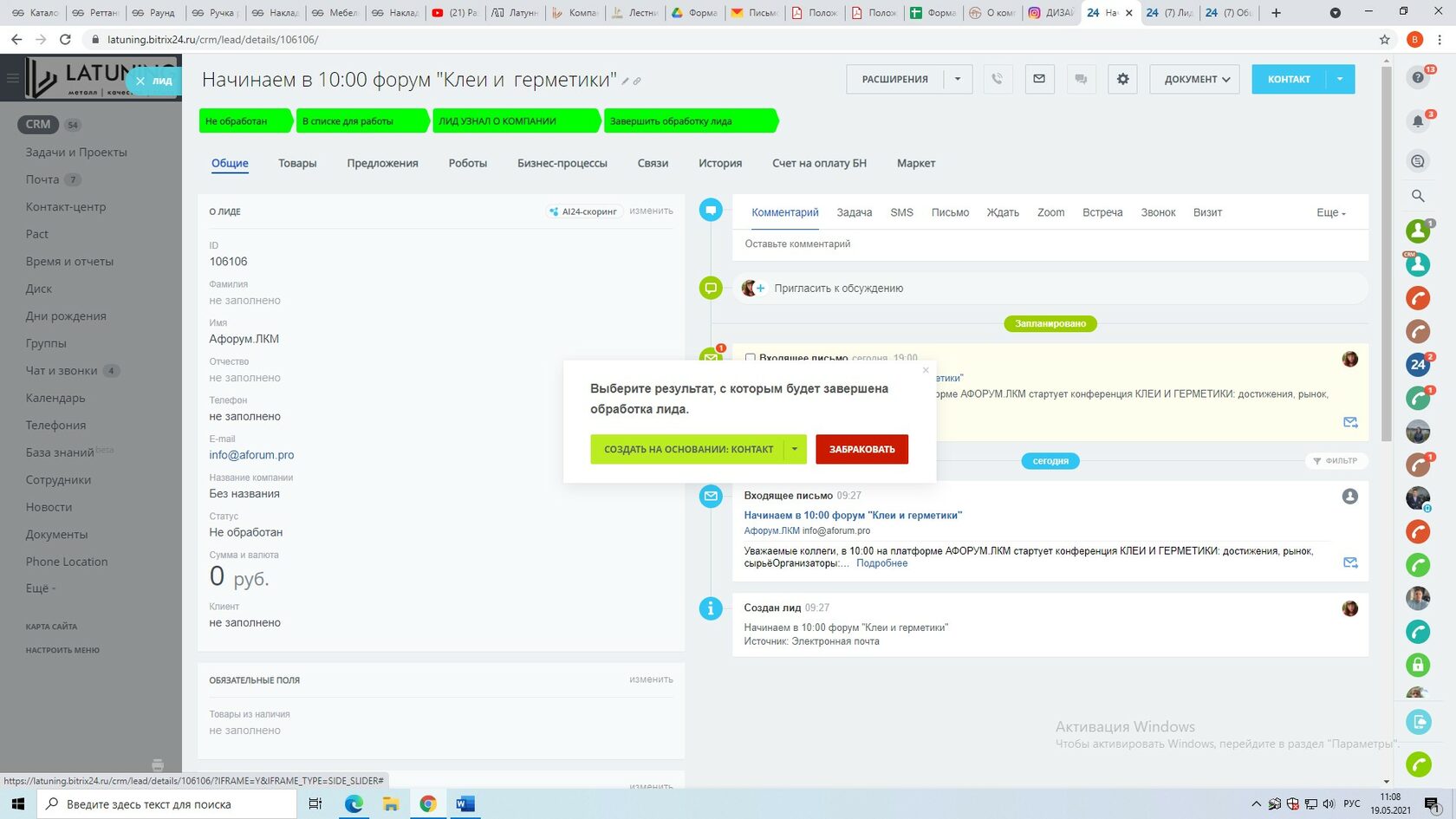
Task: Click the info icon beside 'Создан лид'
Action: (x=711, y=608)
